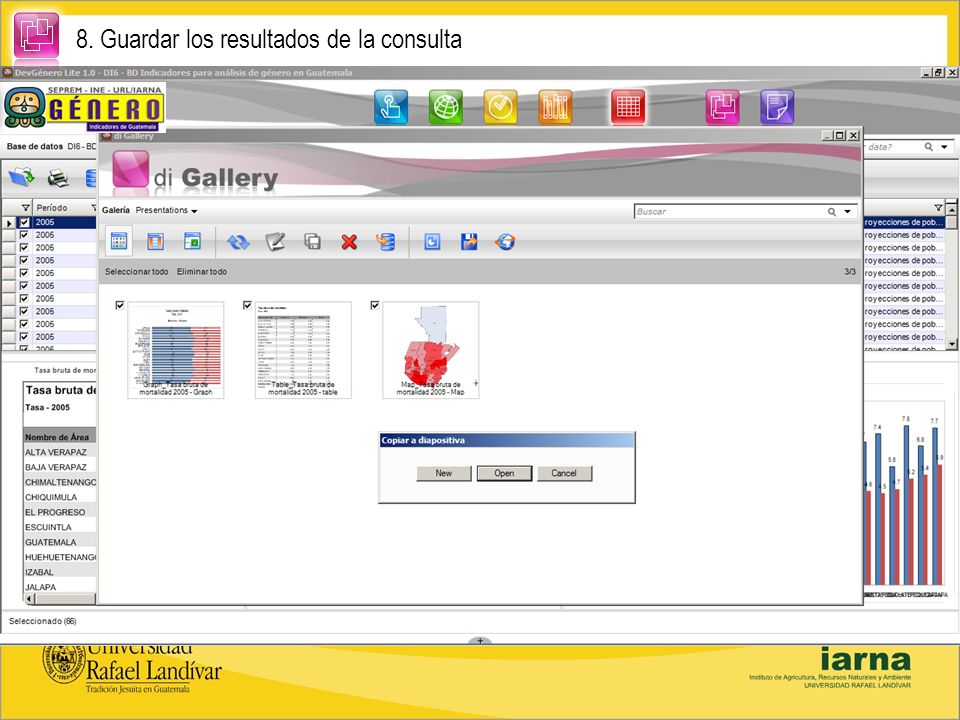Viewport: 960px width, 720px height.
Task: Click the blue refresh arrows icon
Action: (x=238, y=242)
